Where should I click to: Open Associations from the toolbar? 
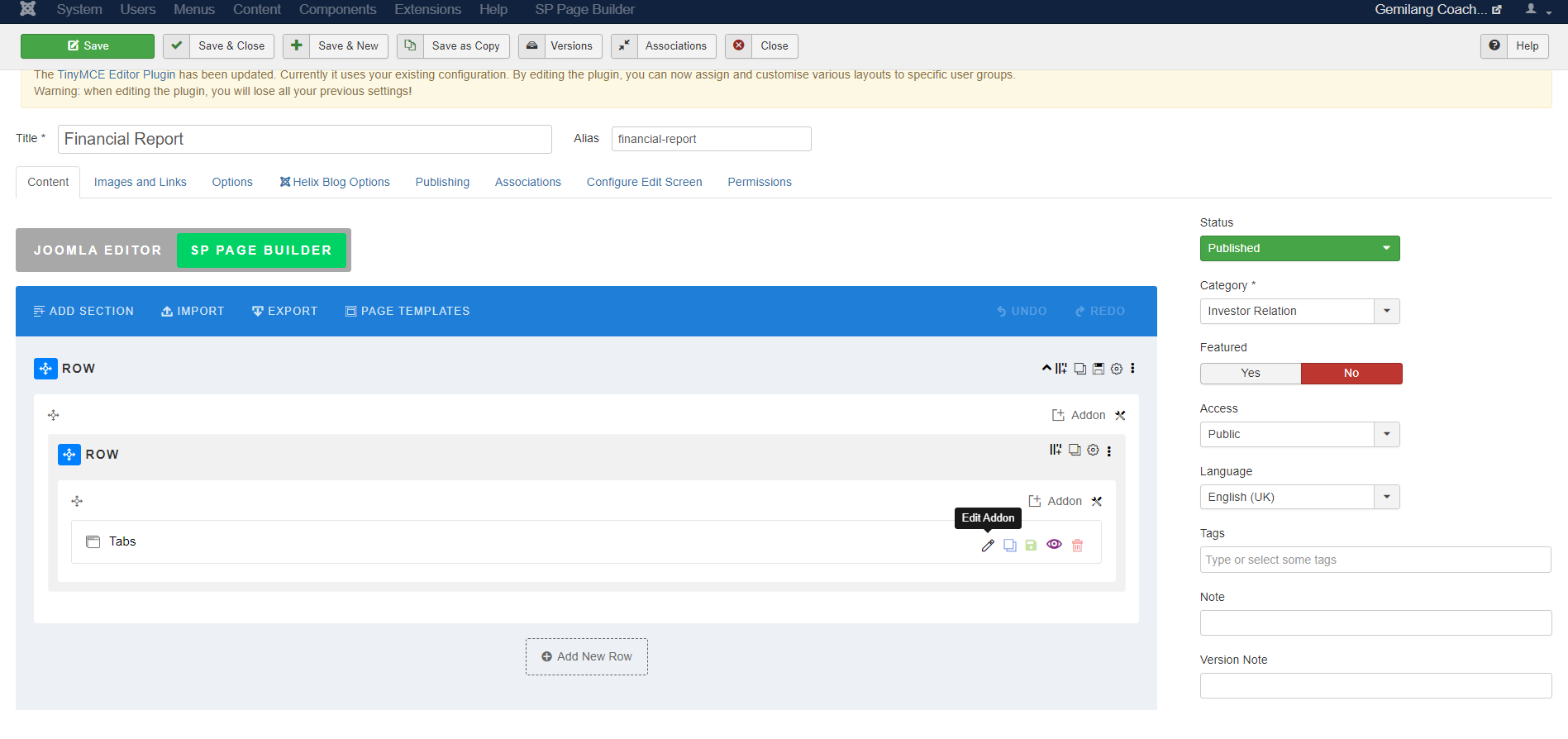663,45
